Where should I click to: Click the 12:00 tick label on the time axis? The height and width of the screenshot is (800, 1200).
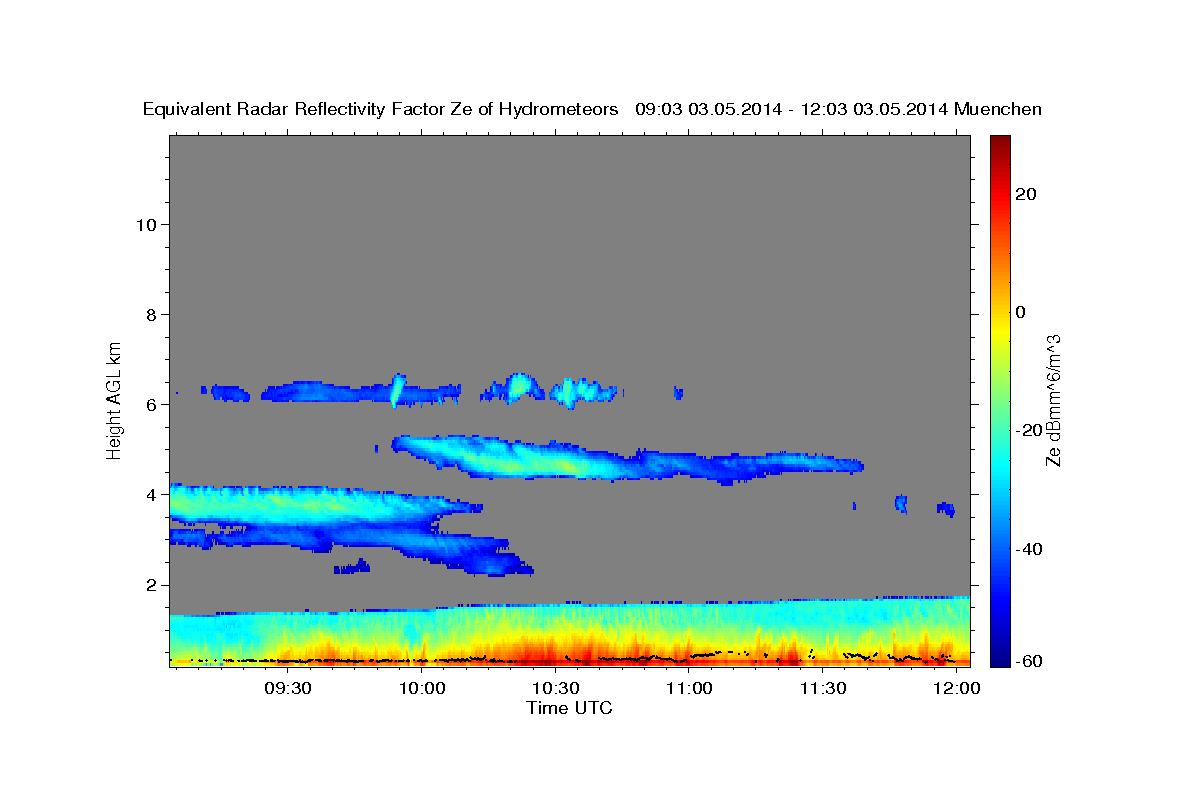[x=956, y=689]
